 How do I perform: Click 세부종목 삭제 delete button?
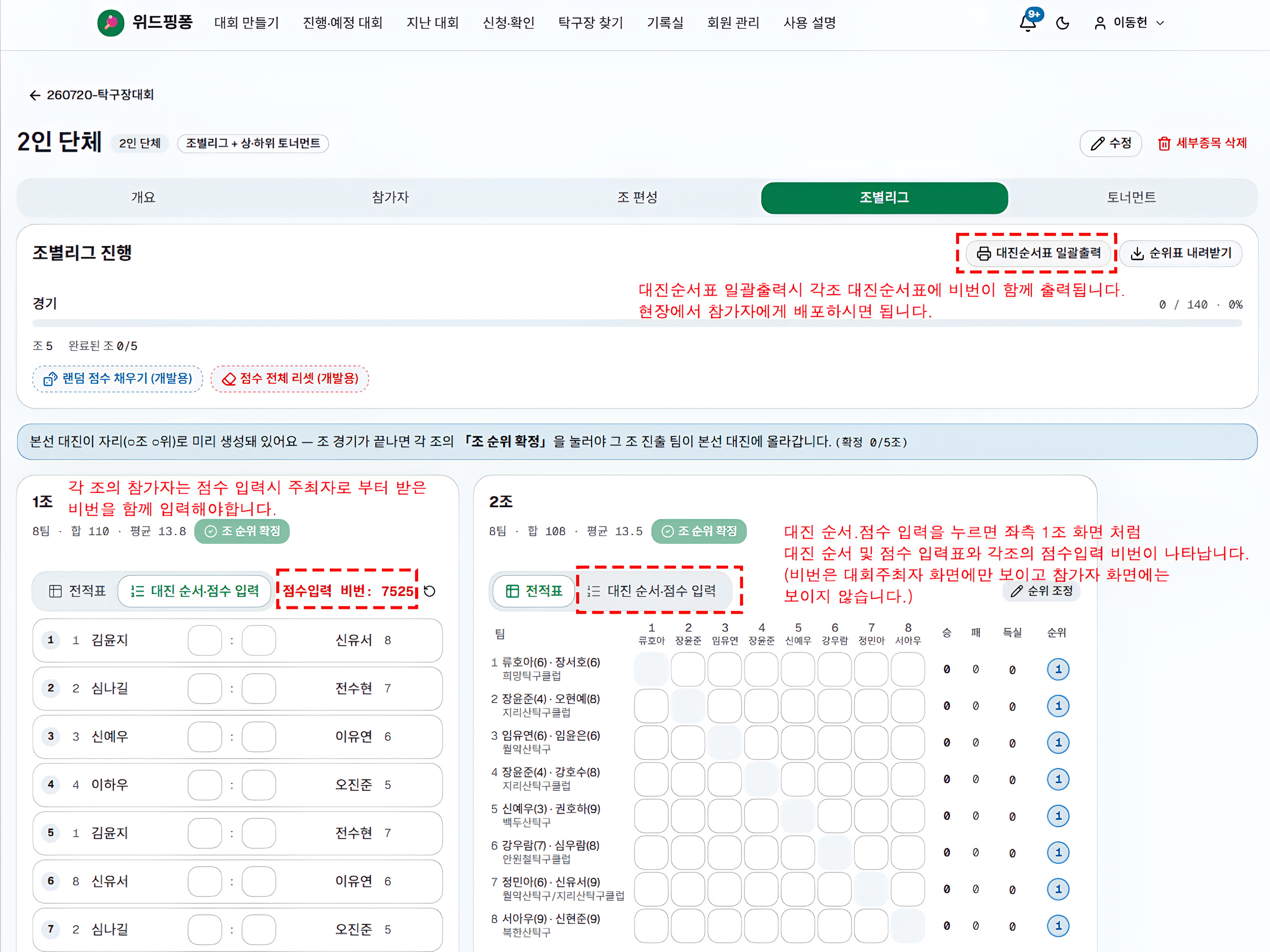1202,143
